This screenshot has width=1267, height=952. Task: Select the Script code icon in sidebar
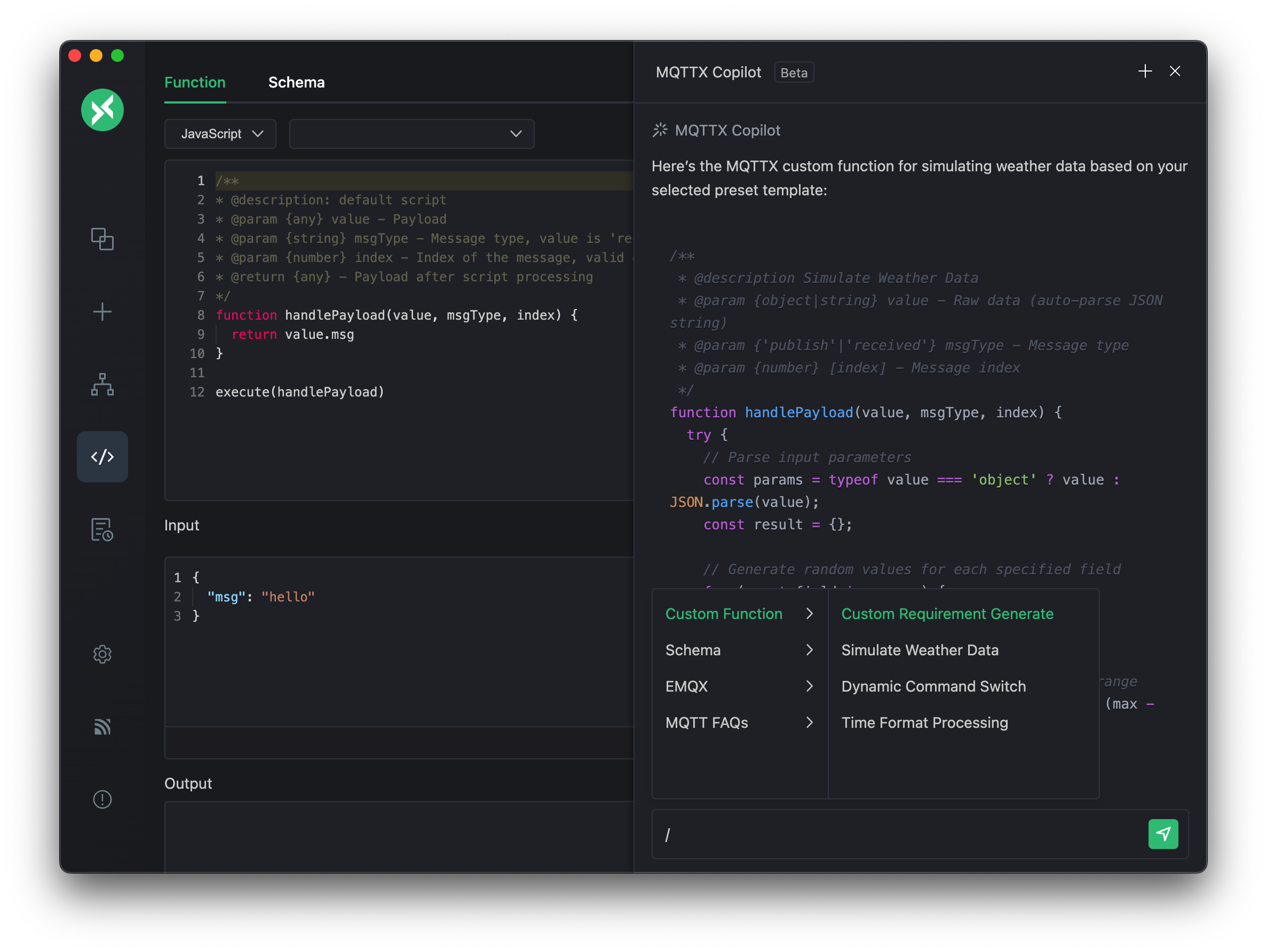pyautogui.click(x=102, y=457)
